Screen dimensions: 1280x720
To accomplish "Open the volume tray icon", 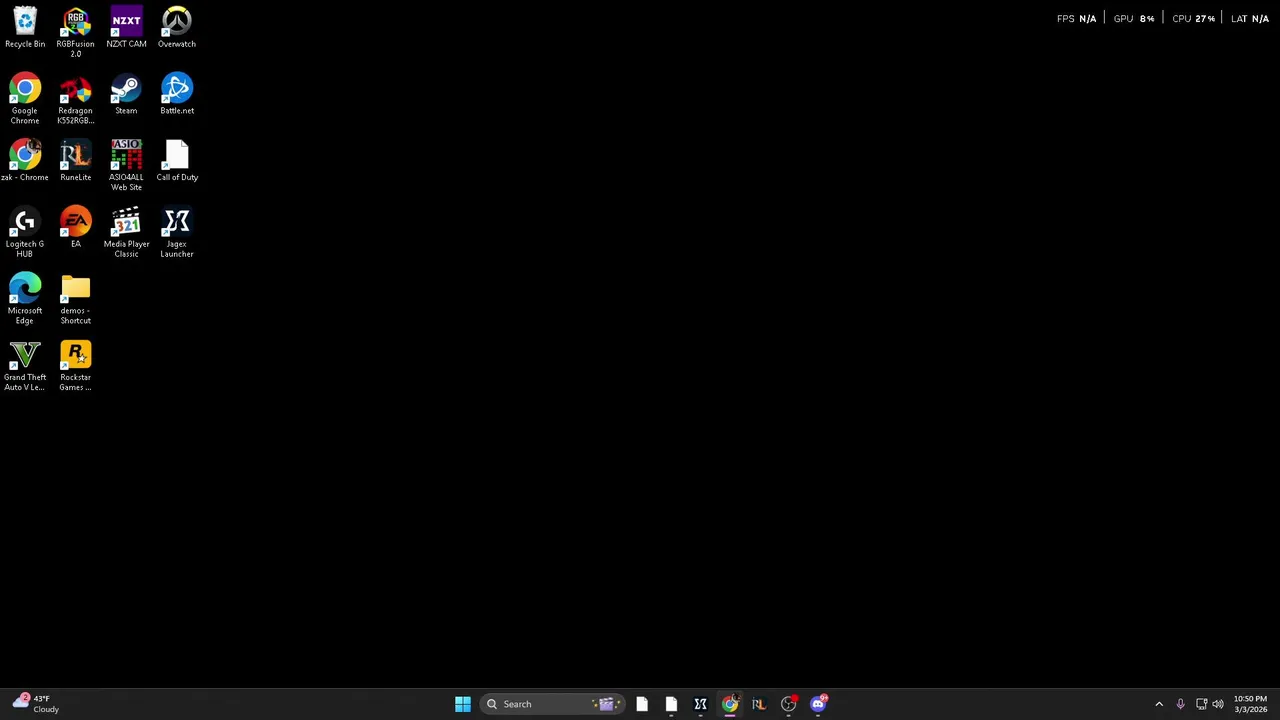I will [x=1218, y=704].
